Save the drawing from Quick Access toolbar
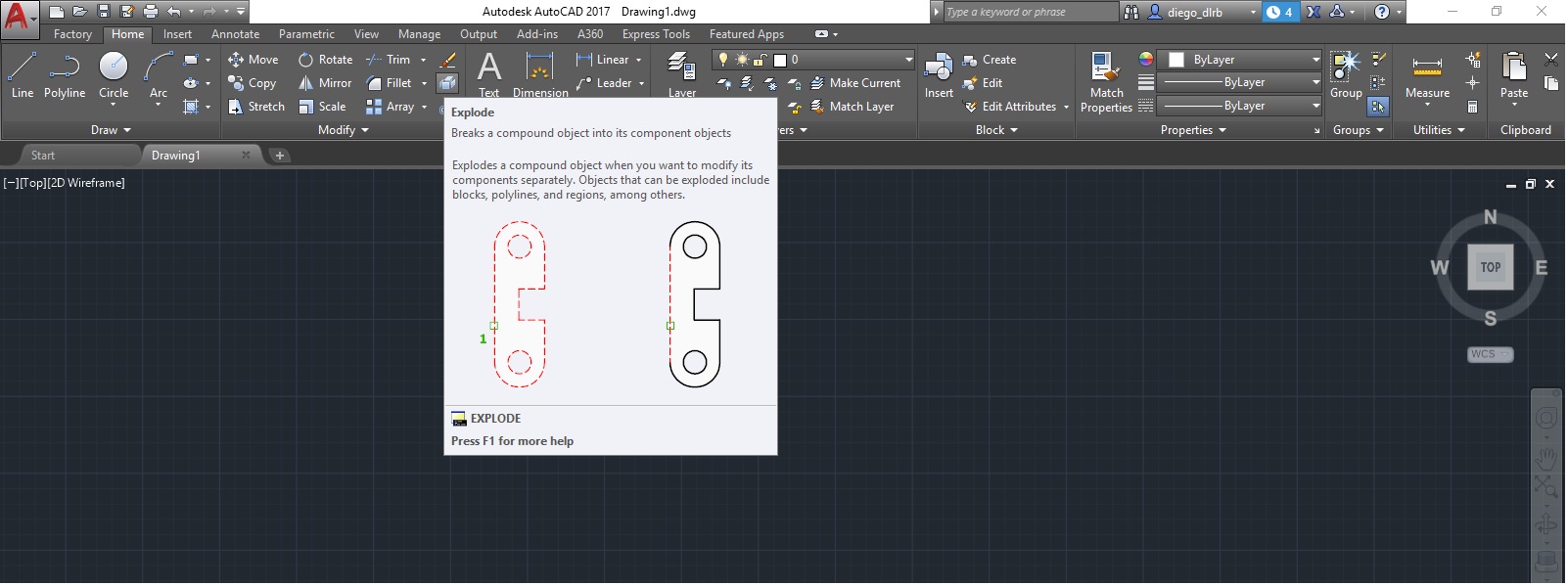1568x585 pixels. click(x=104, y=12)
